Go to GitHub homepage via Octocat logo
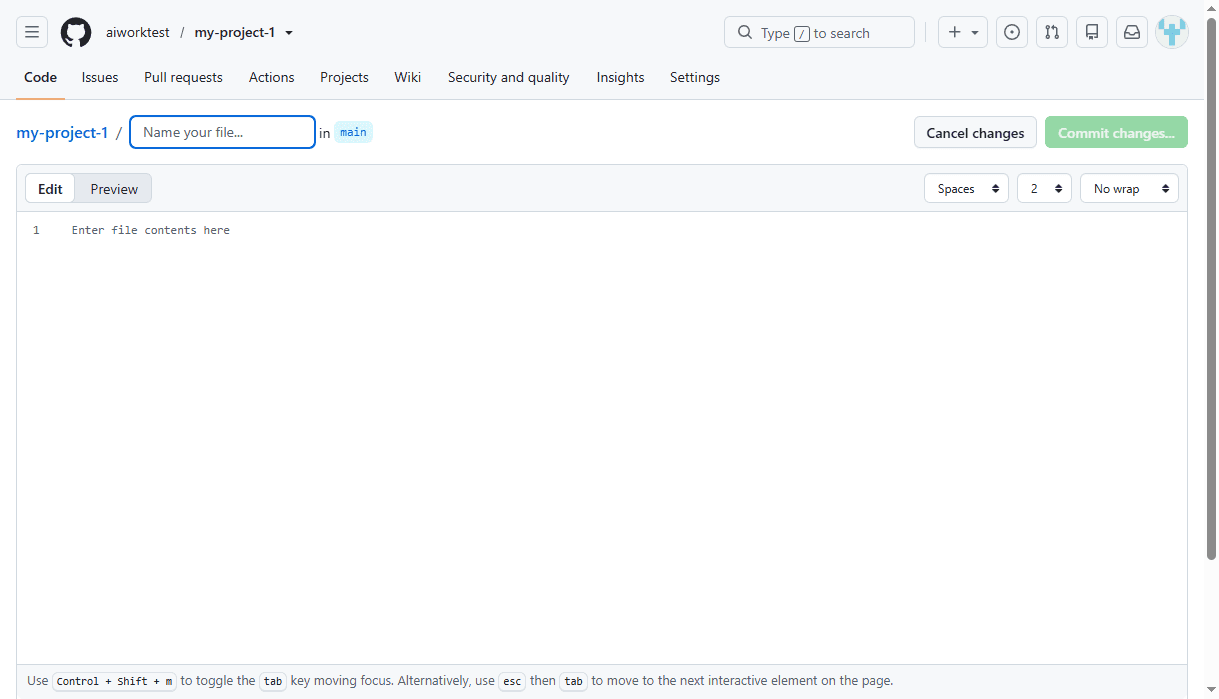This screenshot has height=699, width=1219. (x=76, y=32)
